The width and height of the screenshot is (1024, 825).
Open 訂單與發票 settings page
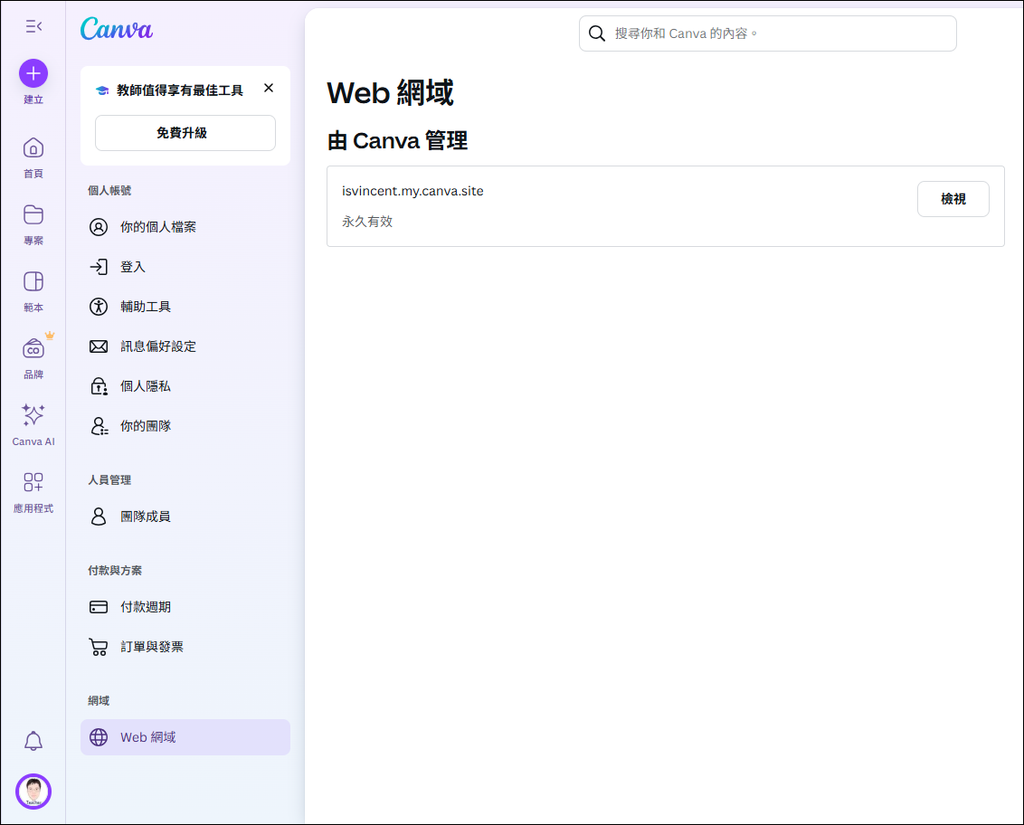[185, 647]
